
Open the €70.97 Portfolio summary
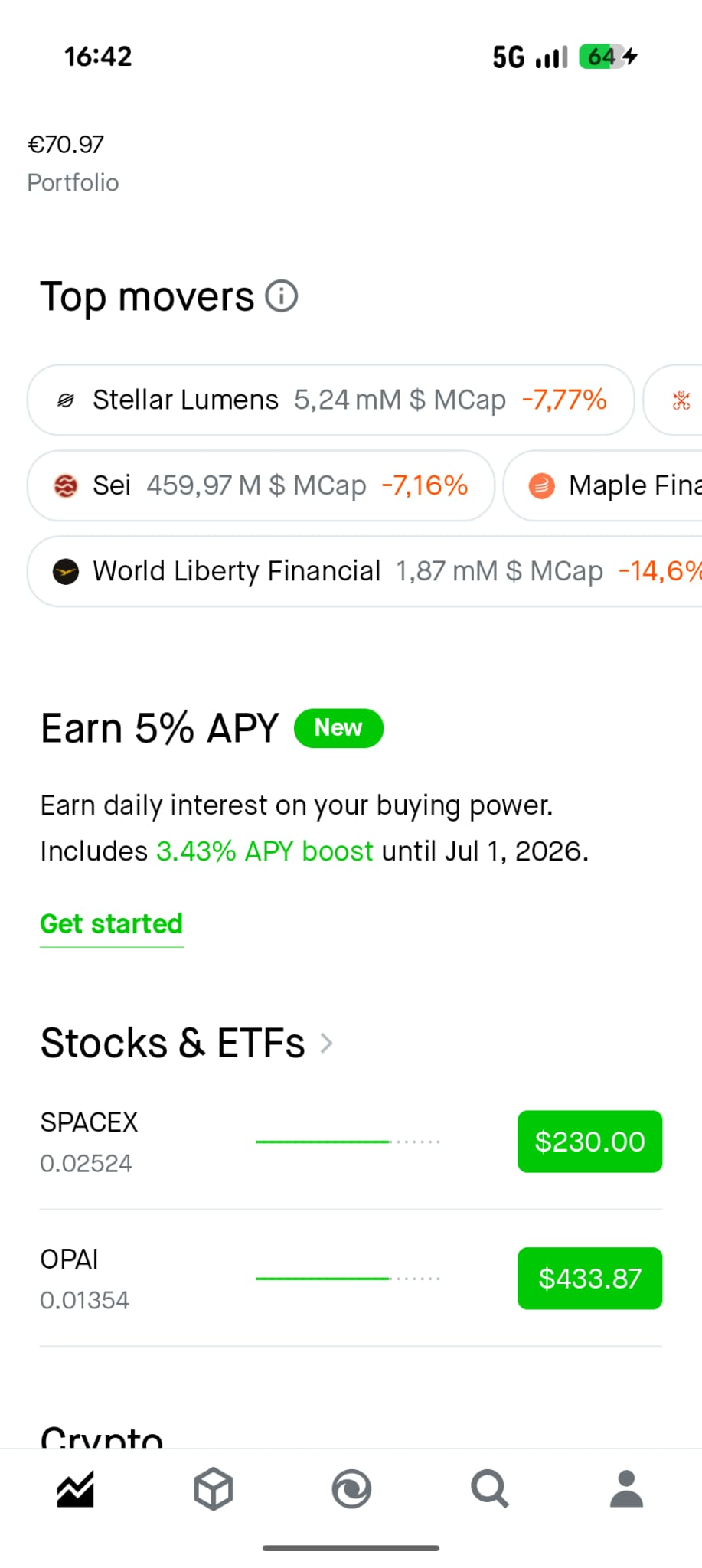tap(73, 163)
